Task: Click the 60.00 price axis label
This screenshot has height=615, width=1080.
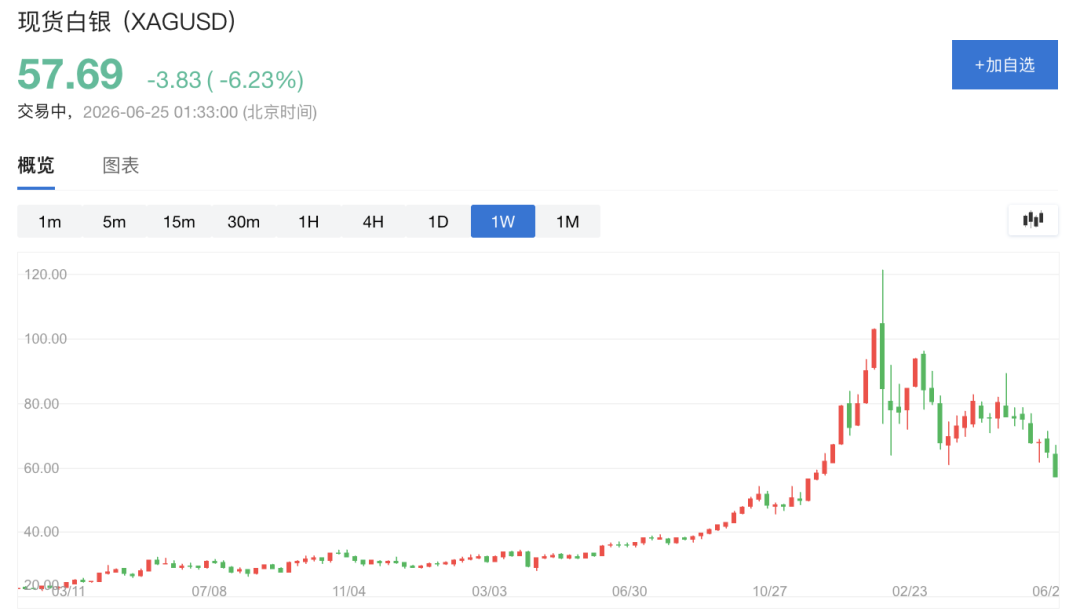Action: (41, 468)
